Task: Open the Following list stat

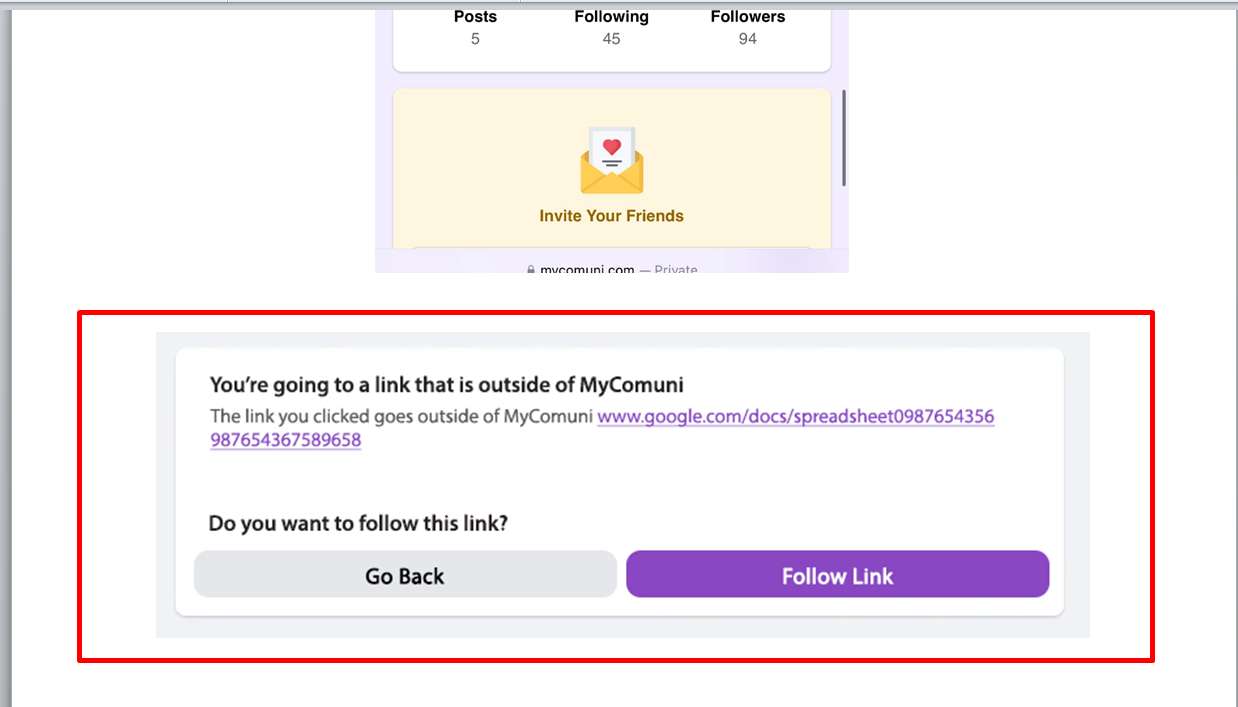Action: point(611,27)
